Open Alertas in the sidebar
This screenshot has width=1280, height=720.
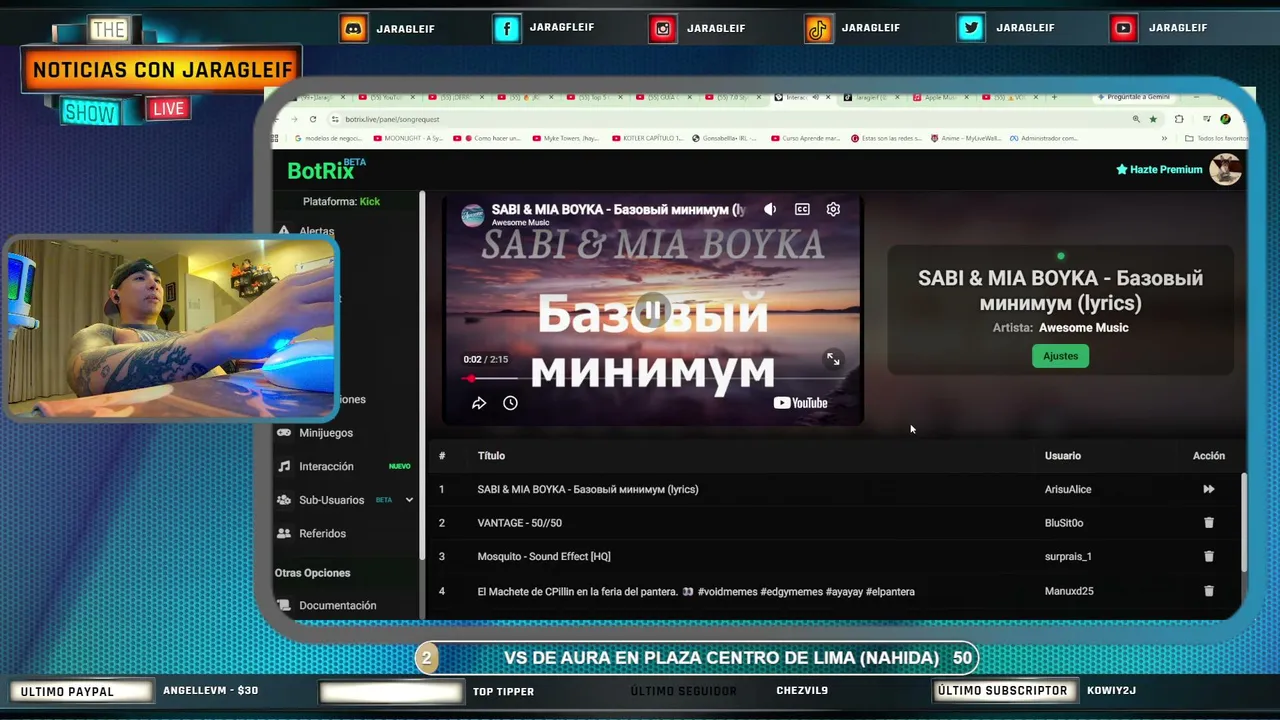[x=316, y=231]
